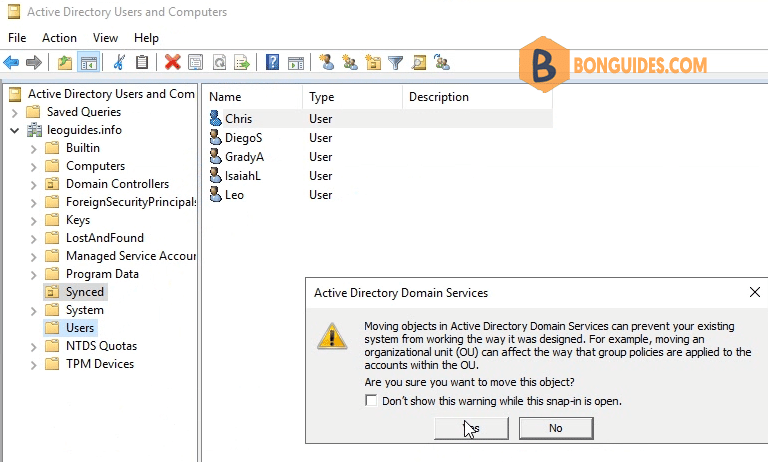
Task: Click the Description column header
Action: pyautogui.click(x=478, y=97)
